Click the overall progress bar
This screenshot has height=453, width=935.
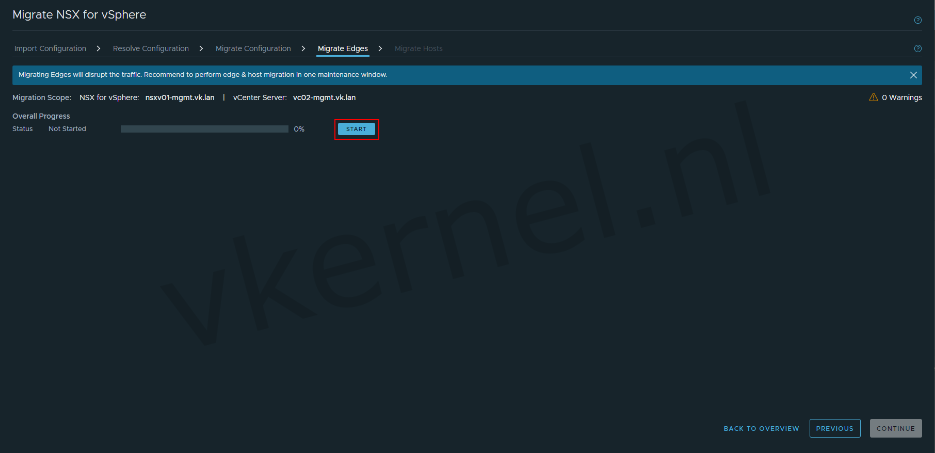[204, 129]
